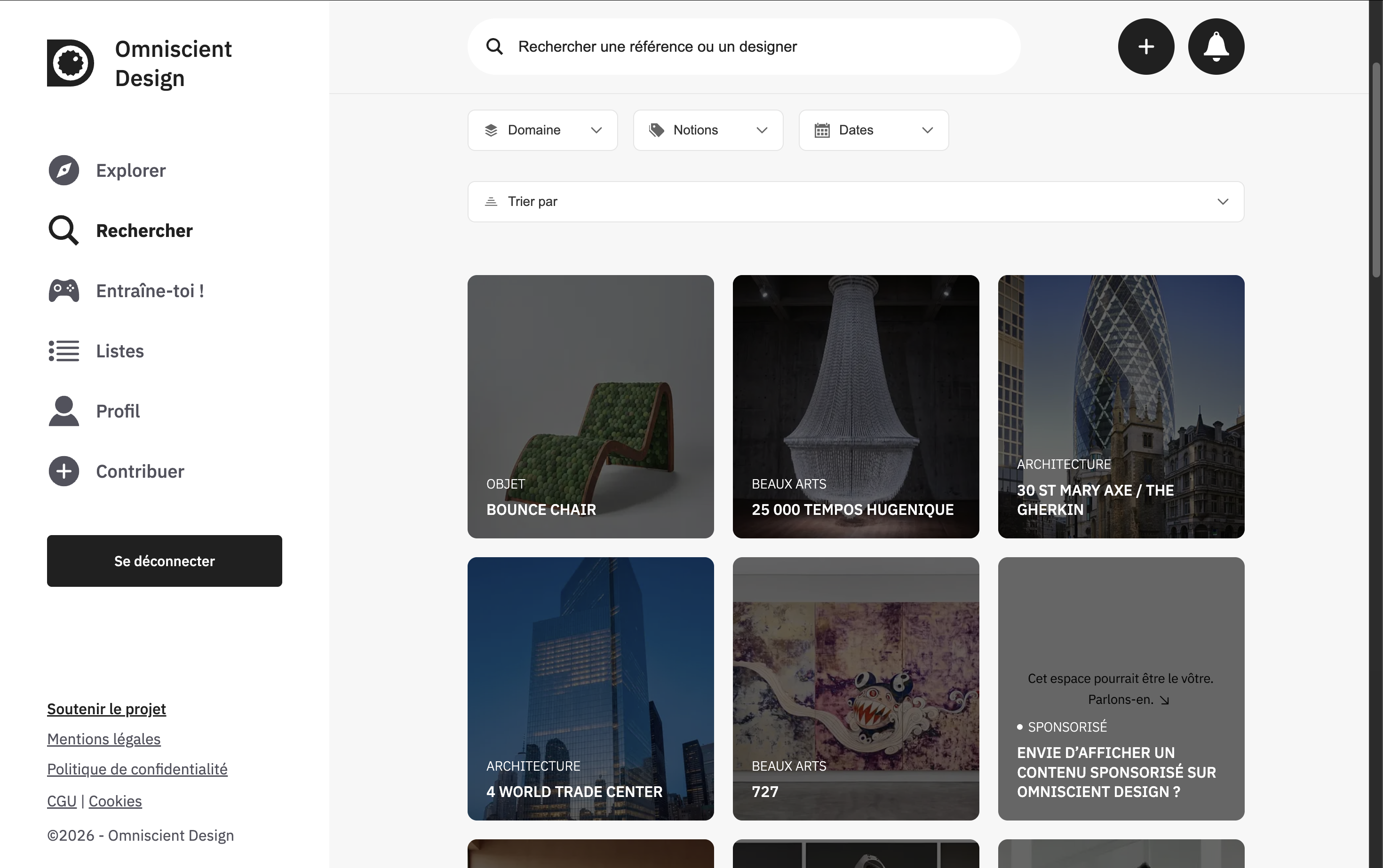Image resolution: width=1383 pixels, height=868 pixels.
Task: Open the sponsored content card
Action: [x=1121, y=688]
